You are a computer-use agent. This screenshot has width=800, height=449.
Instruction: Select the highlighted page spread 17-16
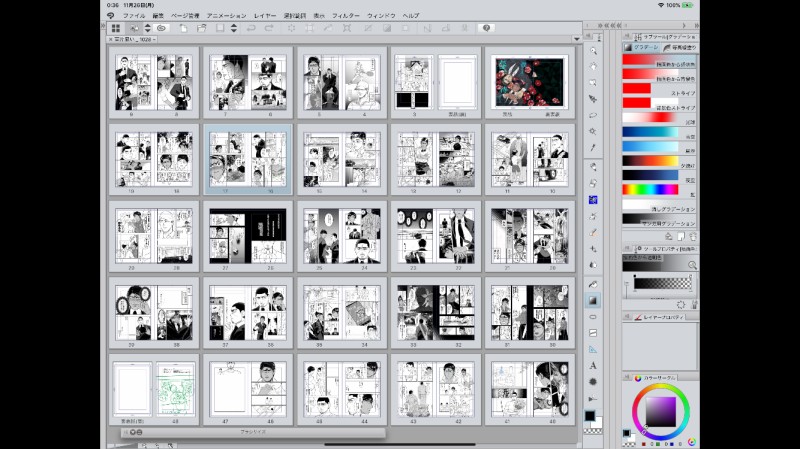click(x=248, y=159)
